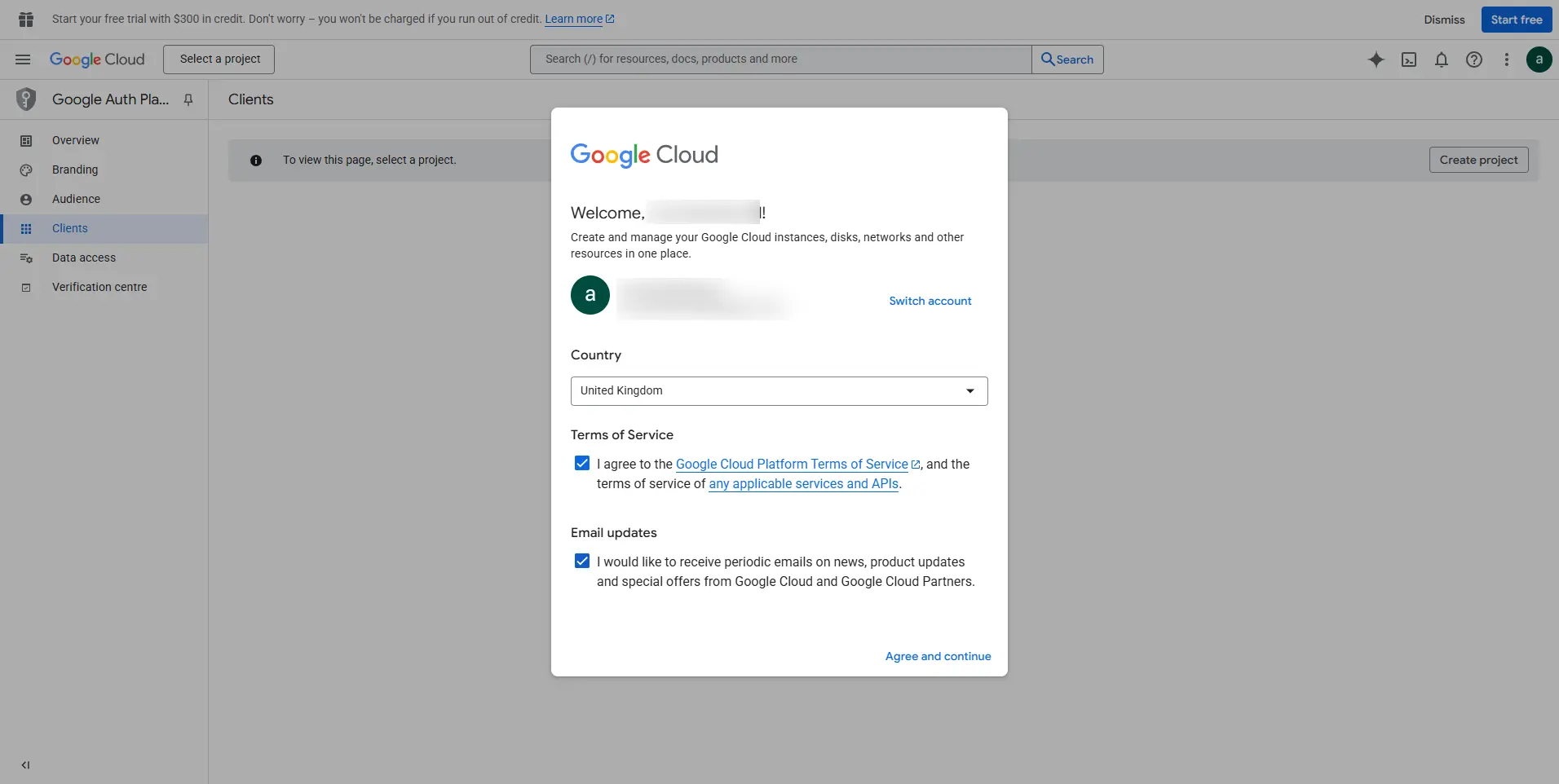Click the Google Auth Platform title text
1559x784 pixels.
tap(111, 99)
